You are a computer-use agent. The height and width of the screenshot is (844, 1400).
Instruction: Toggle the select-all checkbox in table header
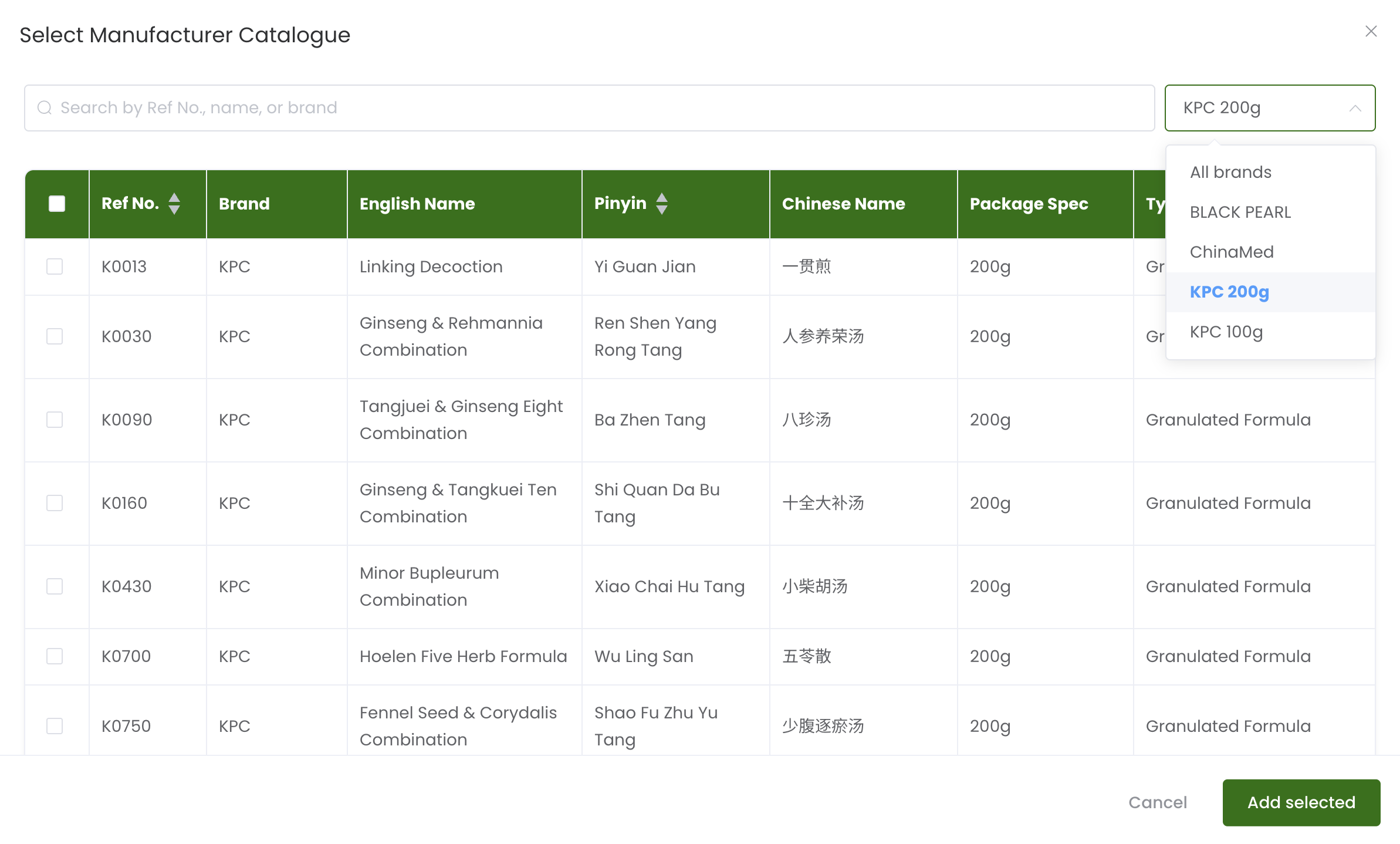[56, 204]
